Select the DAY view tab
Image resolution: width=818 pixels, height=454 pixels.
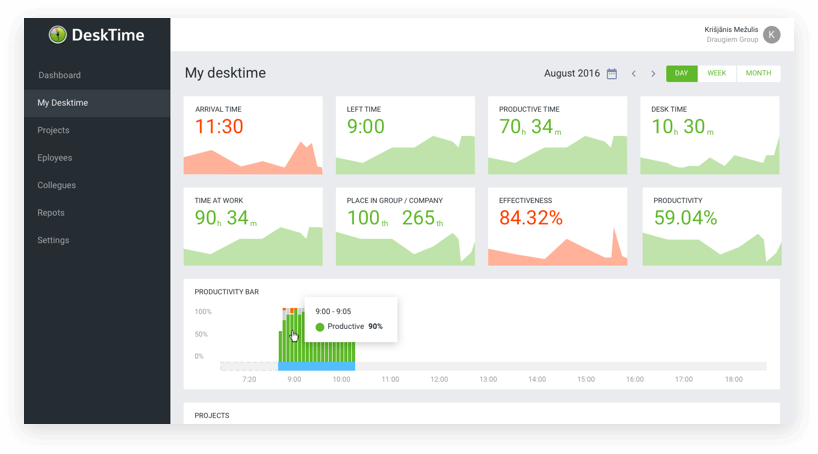click(x=681, y=74)
